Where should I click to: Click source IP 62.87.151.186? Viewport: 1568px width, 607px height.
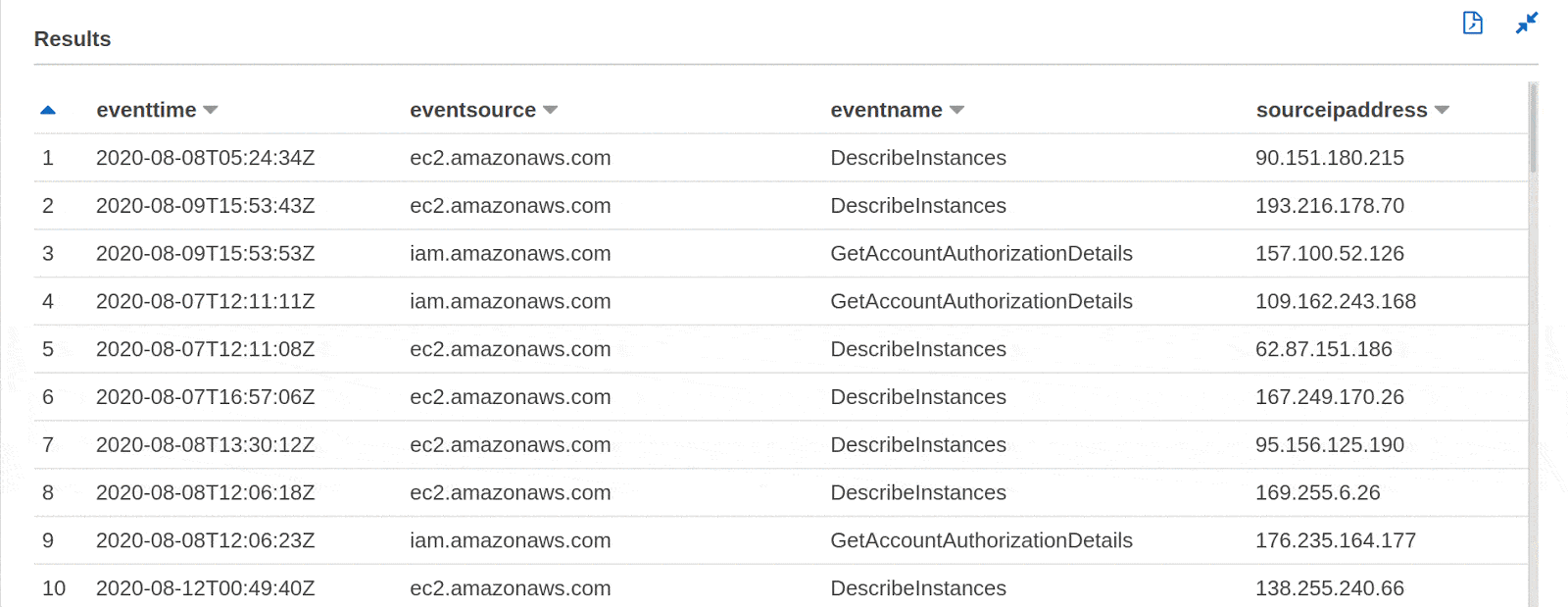(x=1324, y=349)
